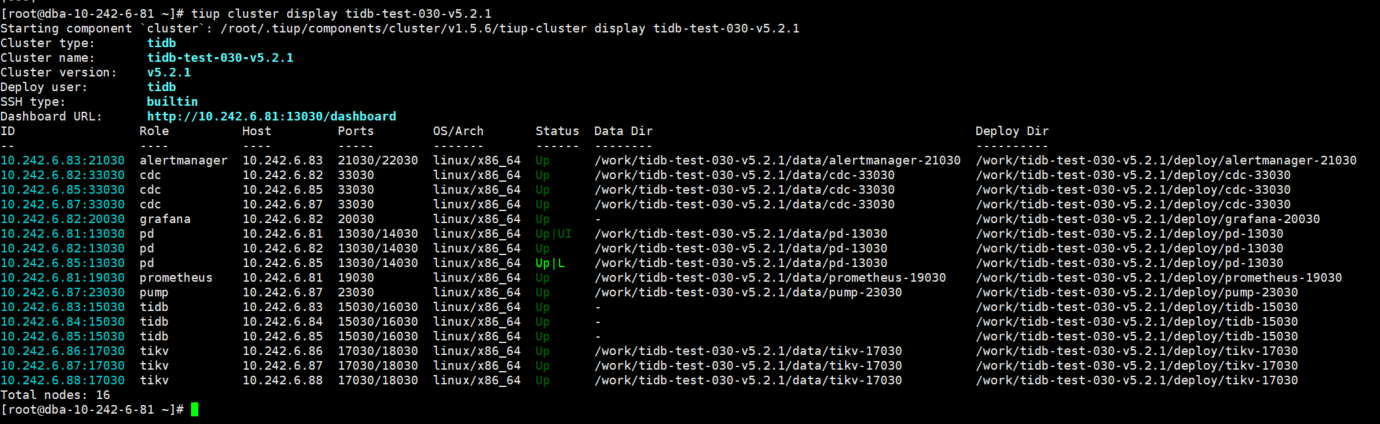Click the Up|L status of pd leader
Screen dimensions: 1380x424
[x=550, y=263]
